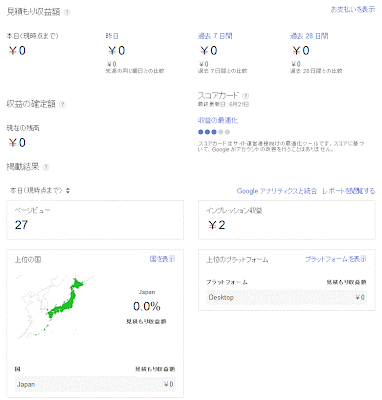
Task: Click help icon beside 収益の確定額
Action: [x=62, y=104]
